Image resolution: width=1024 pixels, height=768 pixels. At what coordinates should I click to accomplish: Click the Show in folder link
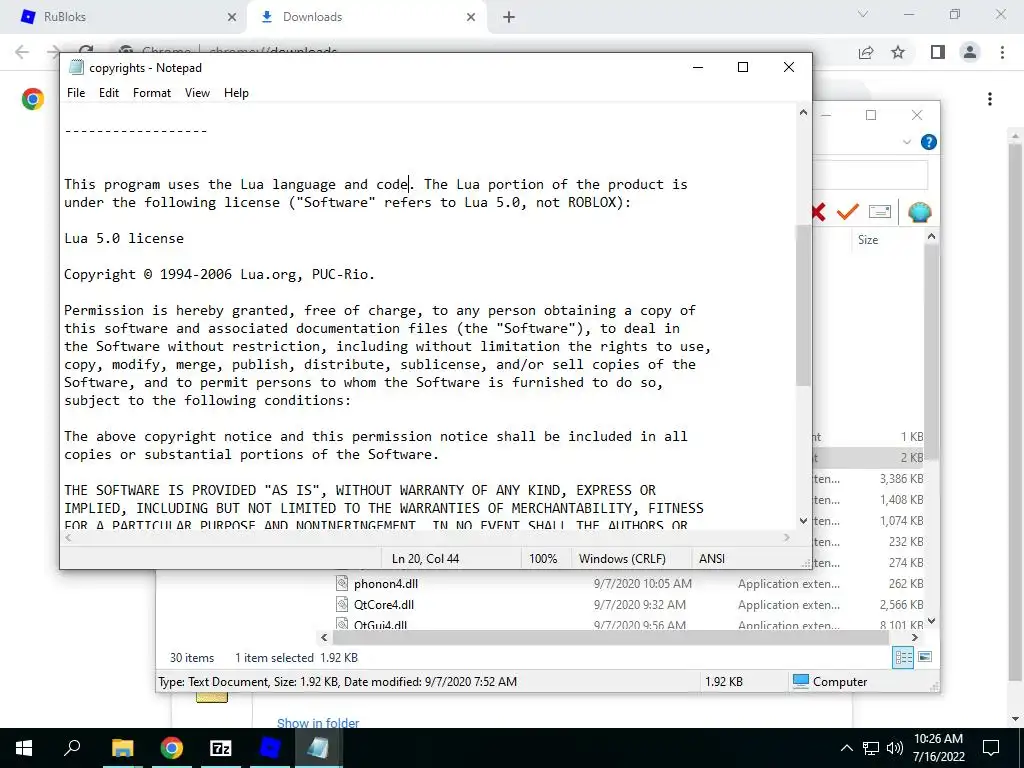(x=318, y=723)
